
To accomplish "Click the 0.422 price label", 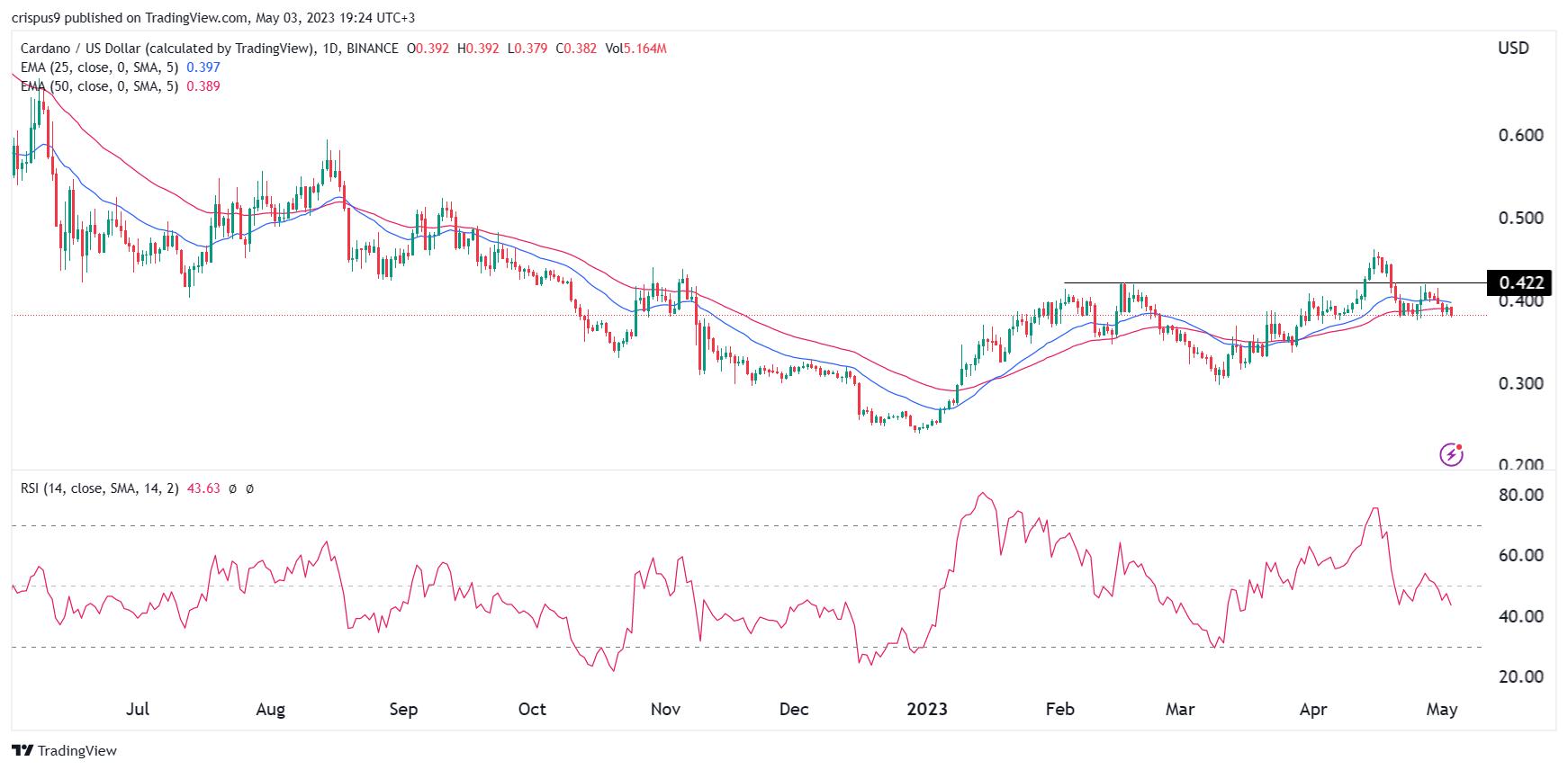I will coord(1520,282).
